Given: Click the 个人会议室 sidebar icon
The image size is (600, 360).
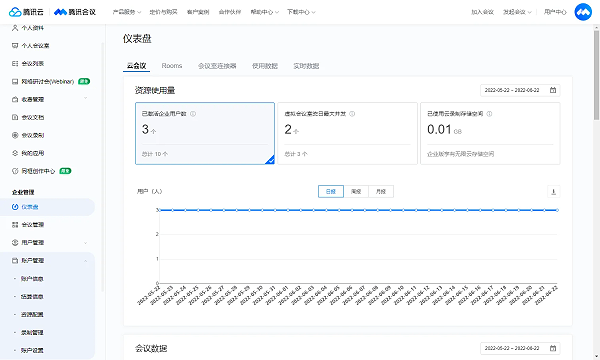Looking at the screenshot, I should 15,46.
